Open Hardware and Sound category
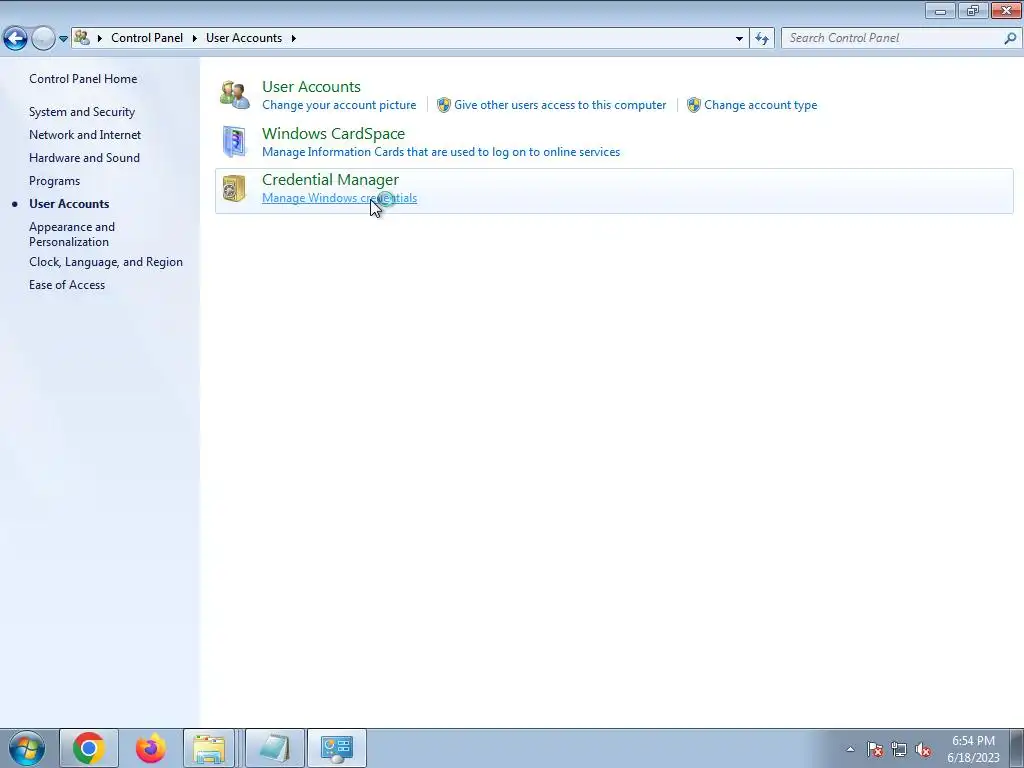The height and width of the screenshot is (768, 1024). (84, 157)
